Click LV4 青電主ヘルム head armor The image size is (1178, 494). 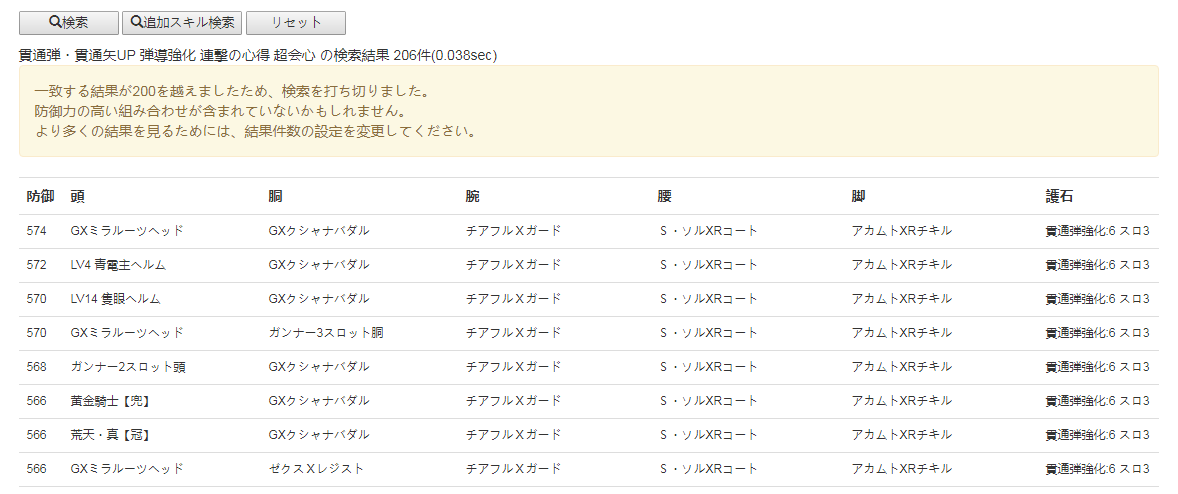pos(118,265)
